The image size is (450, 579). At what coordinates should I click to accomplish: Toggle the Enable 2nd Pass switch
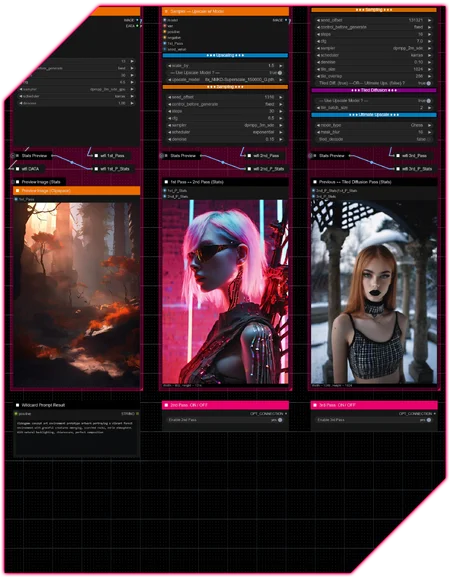click(280, 420)
